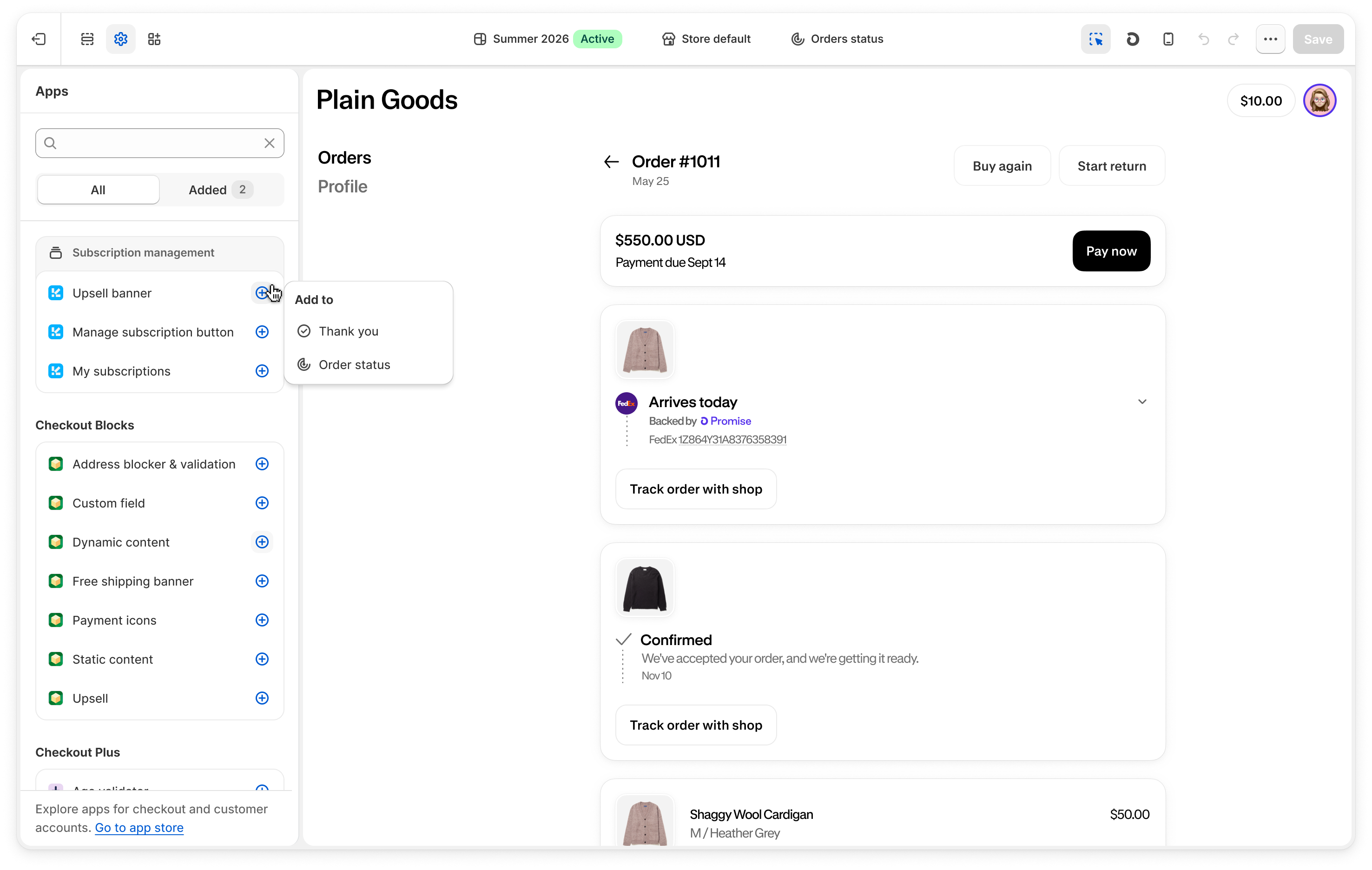The image size is (1372, 870).
Task: Open the customer avatar menu
Action: pyautogui.click(x=1319, y=101)
